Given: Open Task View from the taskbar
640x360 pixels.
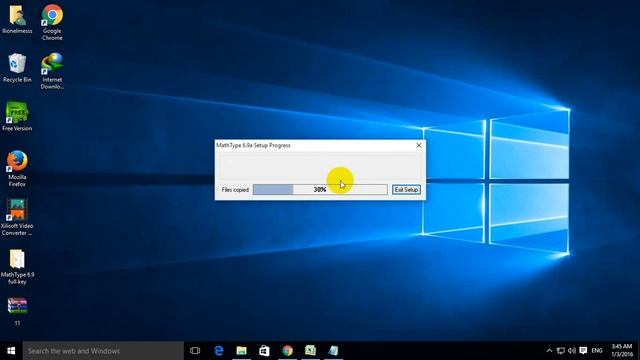Looking at the screenshot, I should 195,351.
